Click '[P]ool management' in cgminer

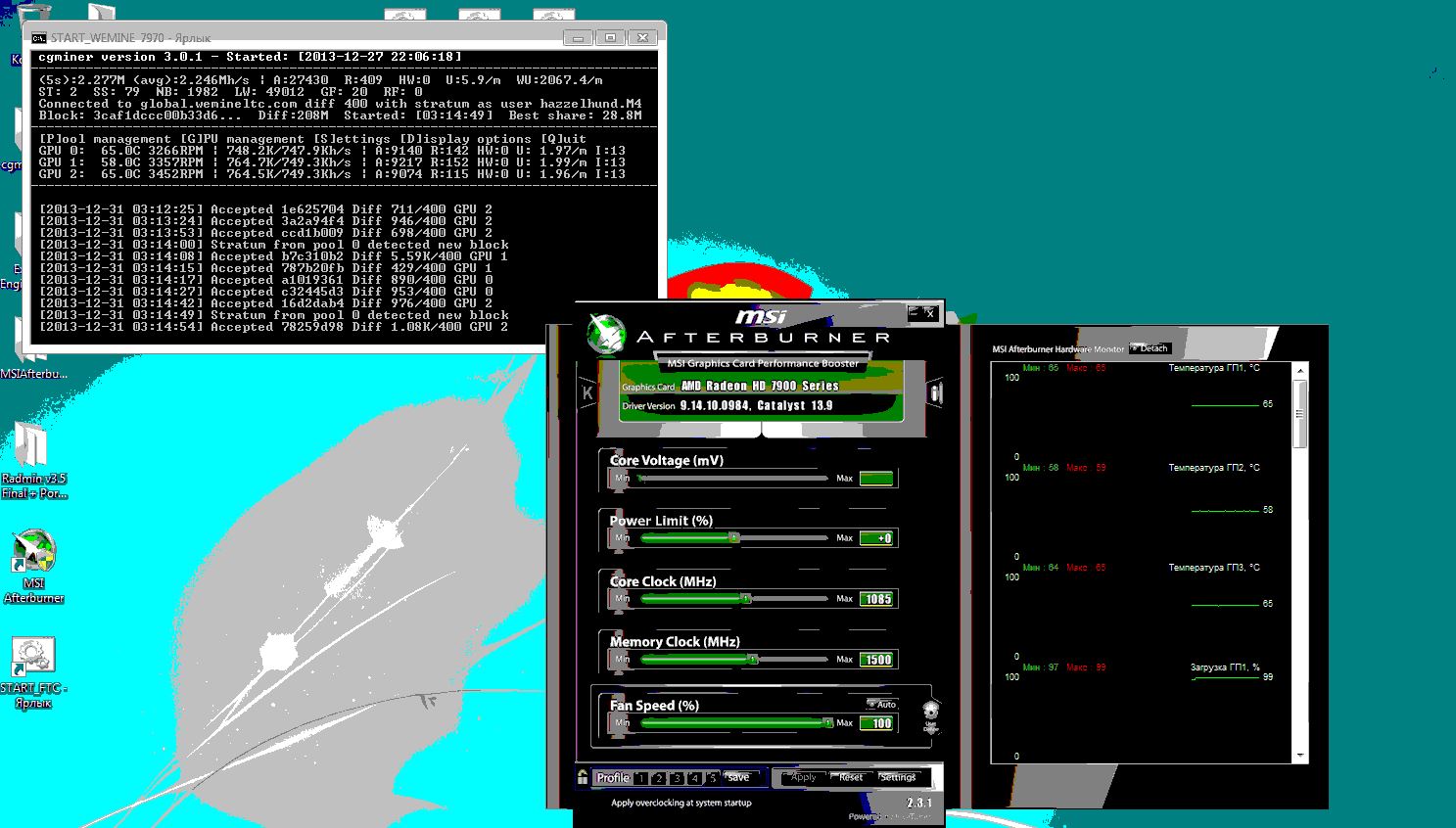tap(105, 139)
